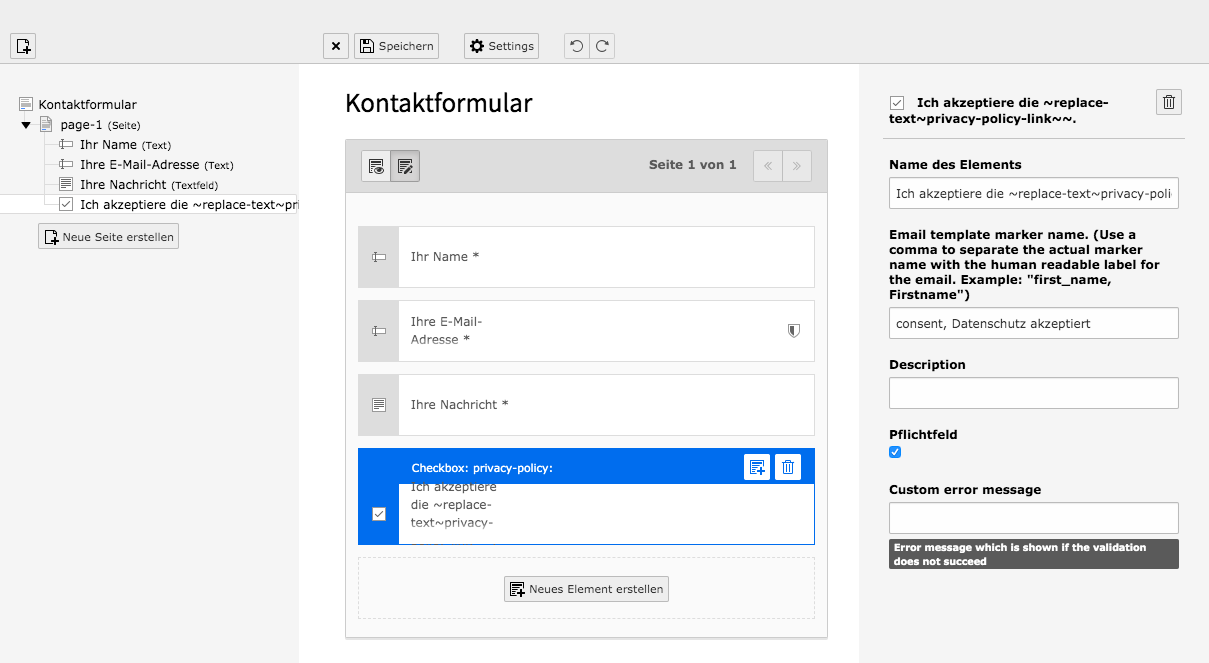Click the shield icon in the E-Mail field

click(793, 330)
